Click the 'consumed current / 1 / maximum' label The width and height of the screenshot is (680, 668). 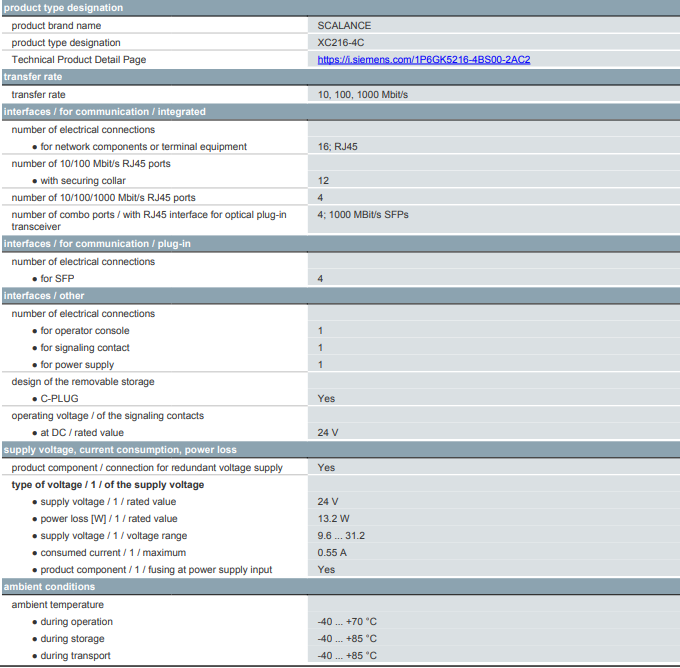(x=113, y=553)
